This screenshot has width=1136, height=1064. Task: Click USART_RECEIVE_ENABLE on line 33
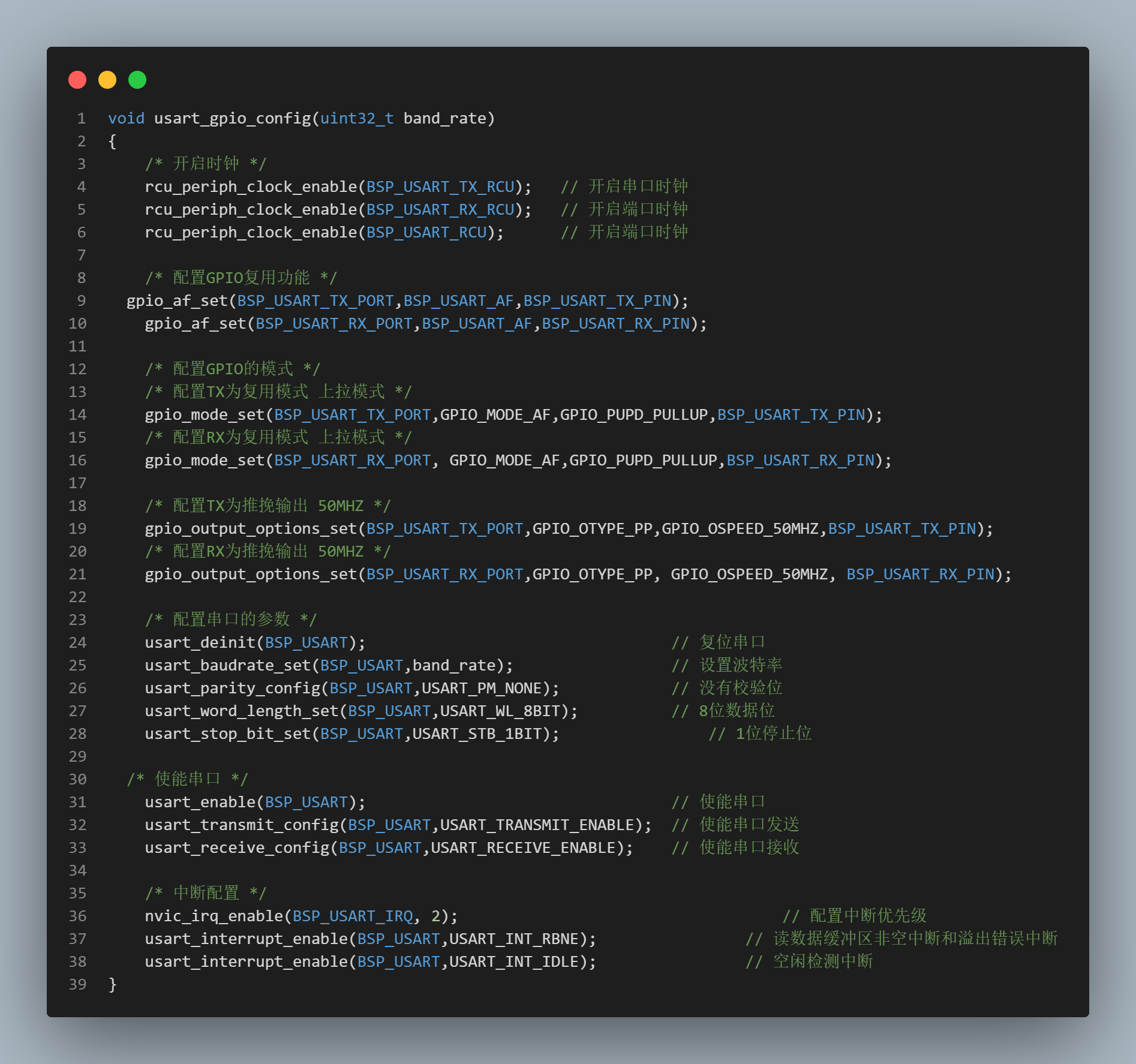click(524, 848)
